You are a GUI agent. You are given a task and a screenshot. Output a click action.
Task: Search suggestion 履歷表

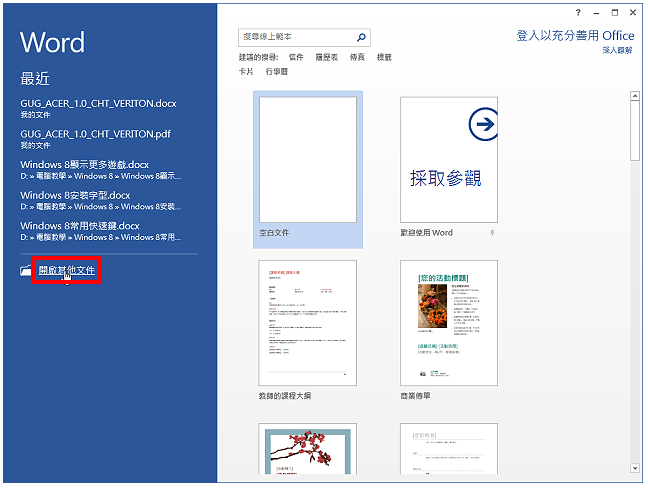326,57
